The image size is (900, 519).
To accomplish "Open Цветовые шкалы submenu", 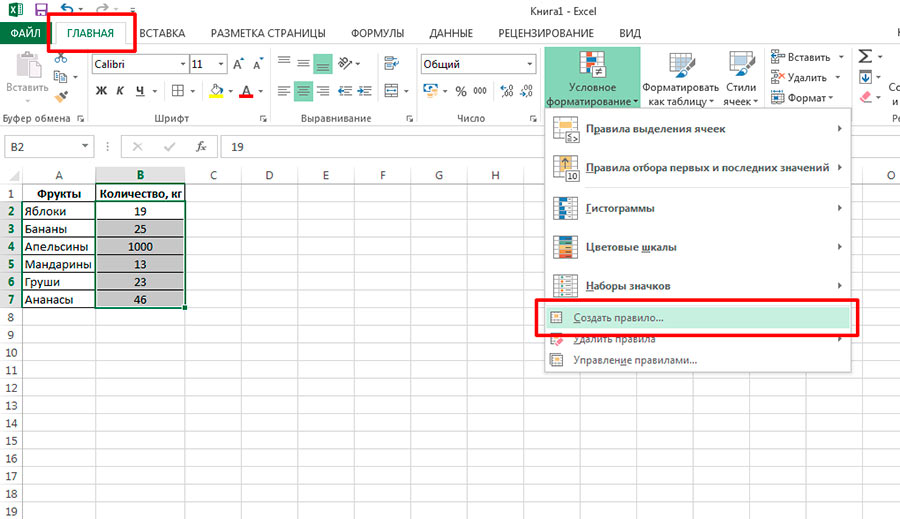I will click(x=697, y=247).
